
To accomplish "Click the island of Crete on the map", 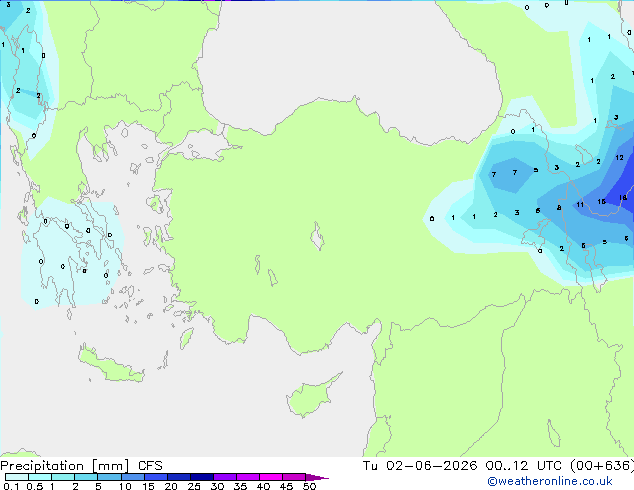I will click(x=111, y=366).
